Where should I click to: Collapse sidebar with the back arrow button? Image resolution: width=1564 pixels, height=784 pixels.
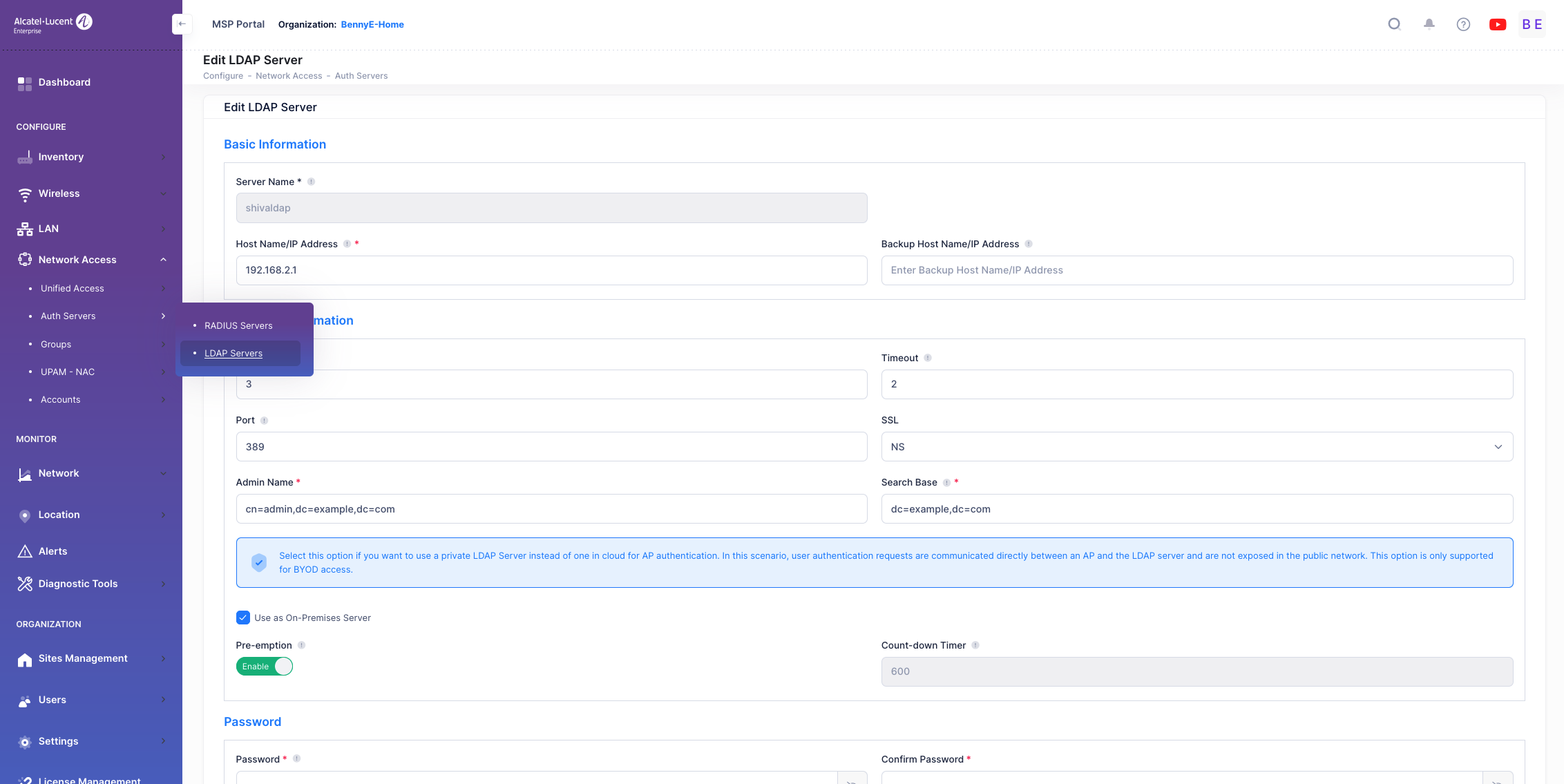182,24
